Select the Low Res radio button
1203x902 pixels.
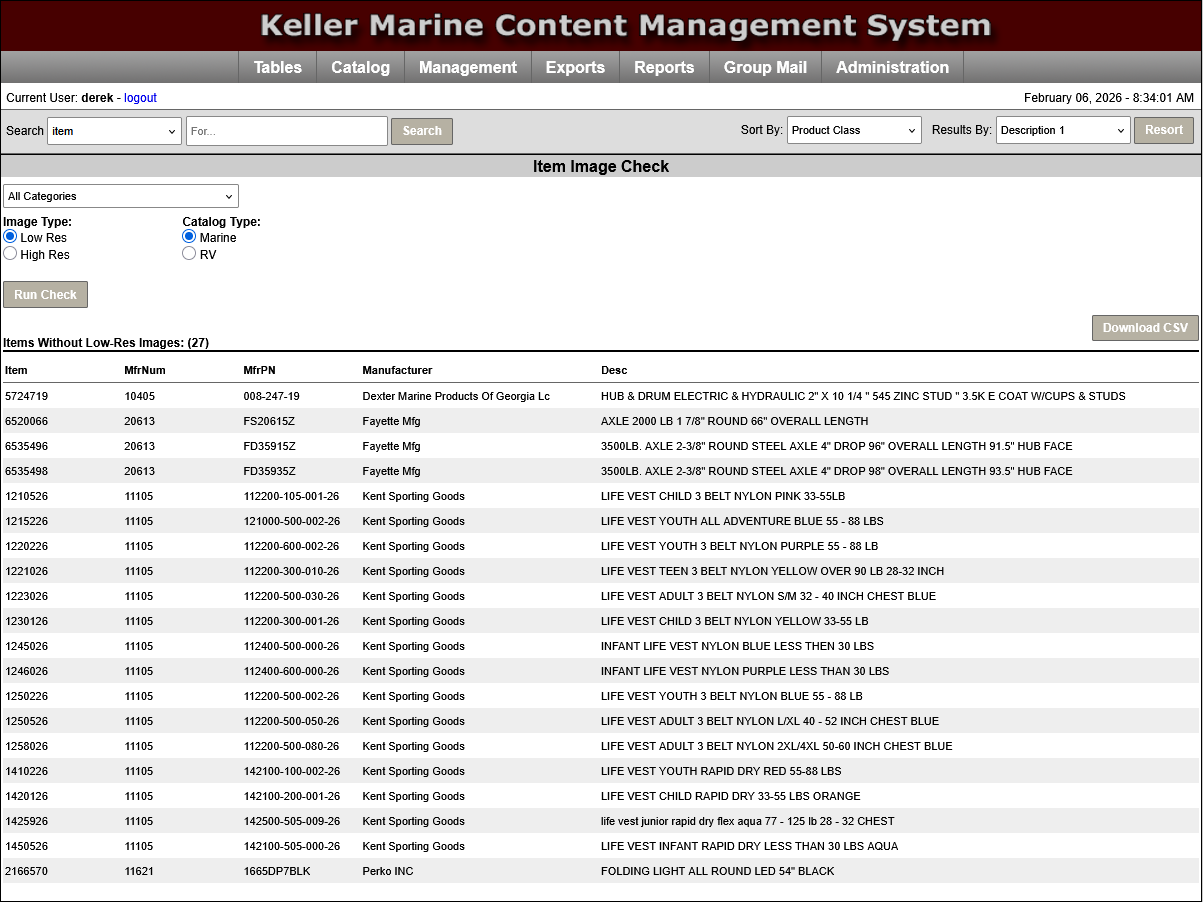10,236
